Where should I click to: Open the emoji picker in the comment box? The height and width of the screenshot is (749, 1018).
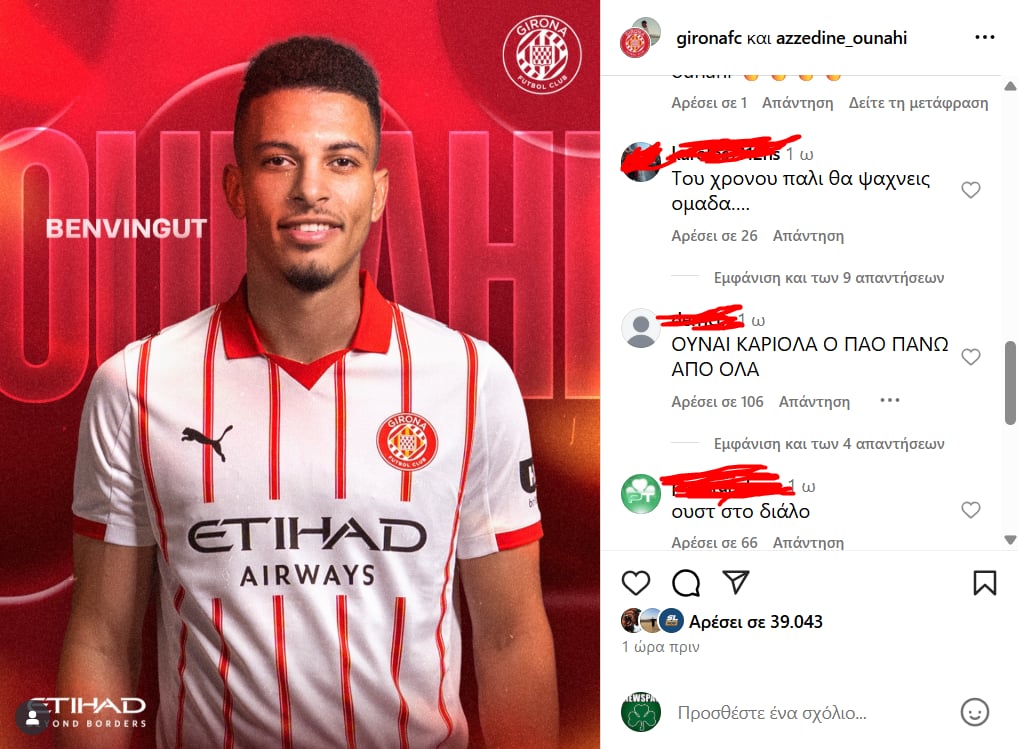[x=975, y=713]
